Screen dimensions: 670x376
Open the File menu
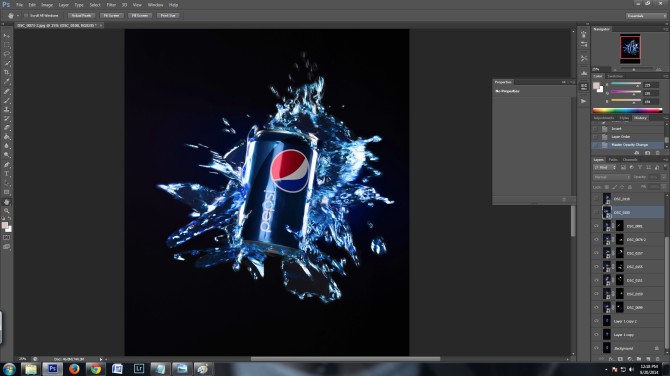pyautogui.click(x=19, y=5)
